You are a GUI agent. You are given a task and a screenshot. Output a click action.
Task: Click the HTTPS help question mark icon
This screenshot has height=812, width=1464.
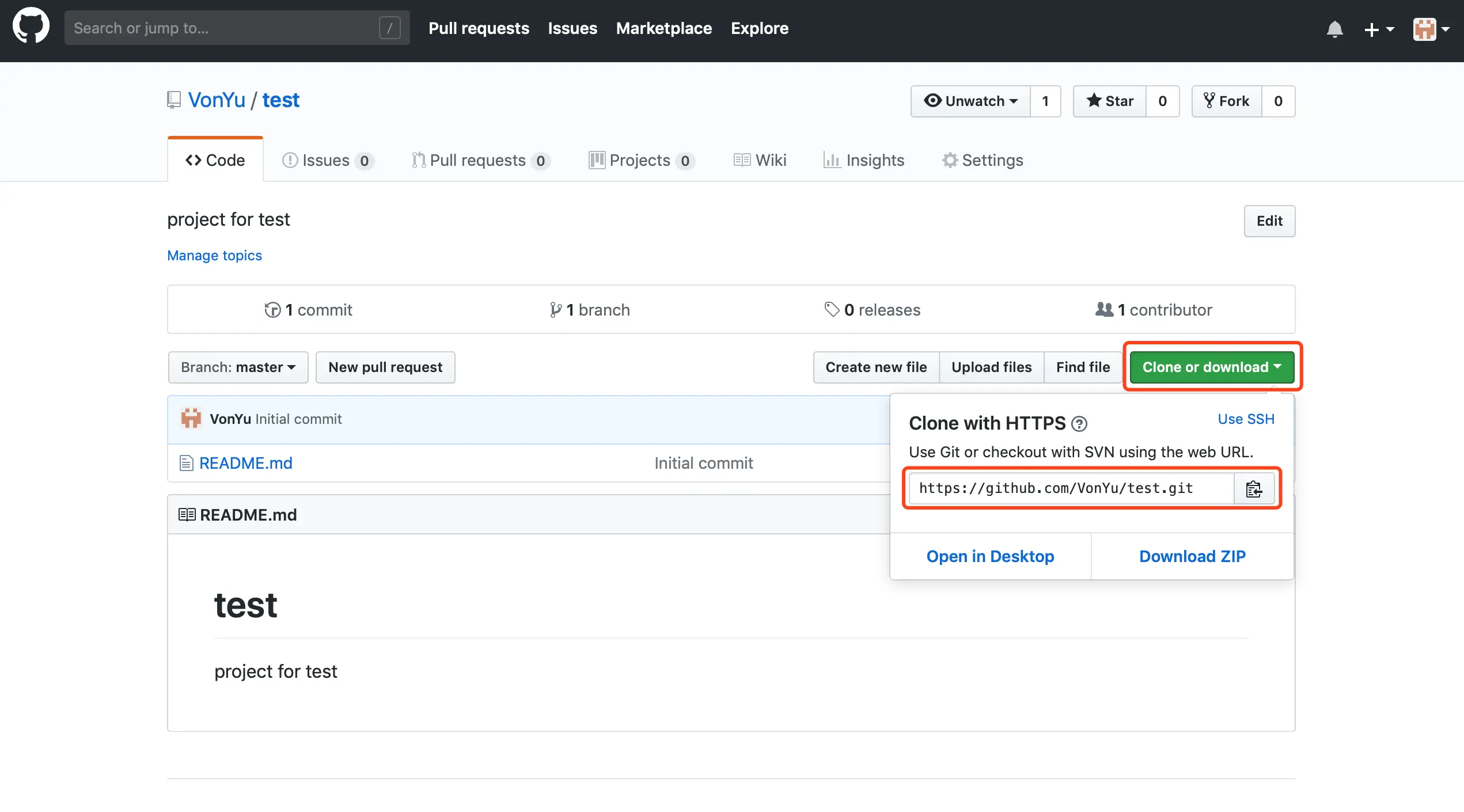click(1079, 424)
